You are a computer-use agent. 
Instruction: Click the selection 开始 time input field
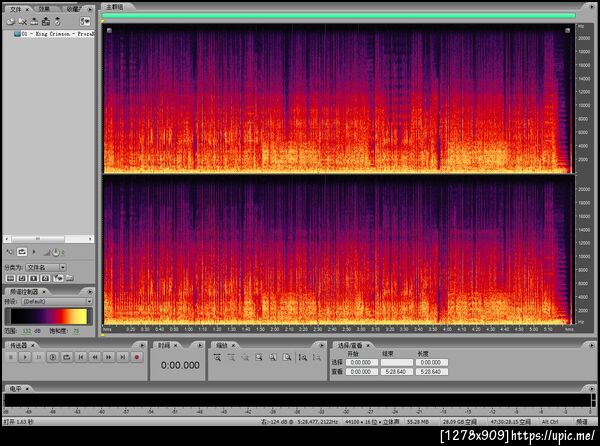[363, 363]
